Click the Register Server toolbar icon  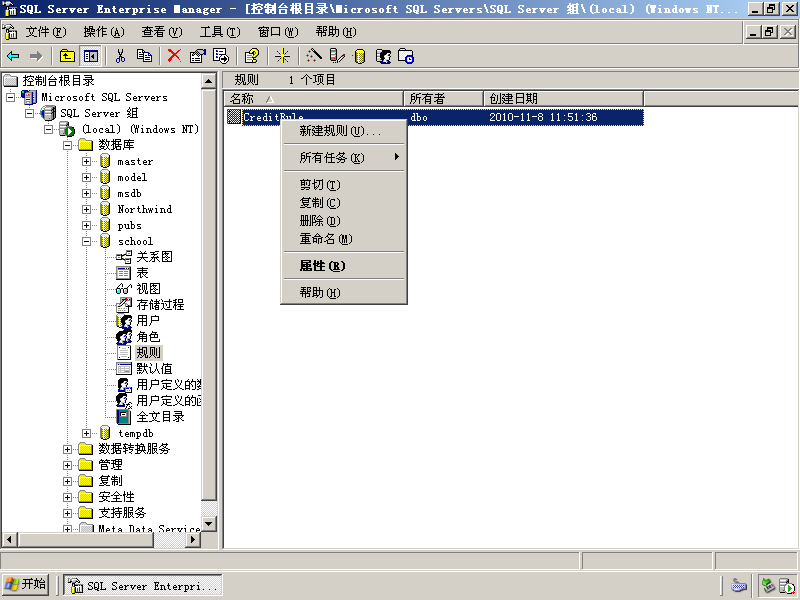coord(337,56)
